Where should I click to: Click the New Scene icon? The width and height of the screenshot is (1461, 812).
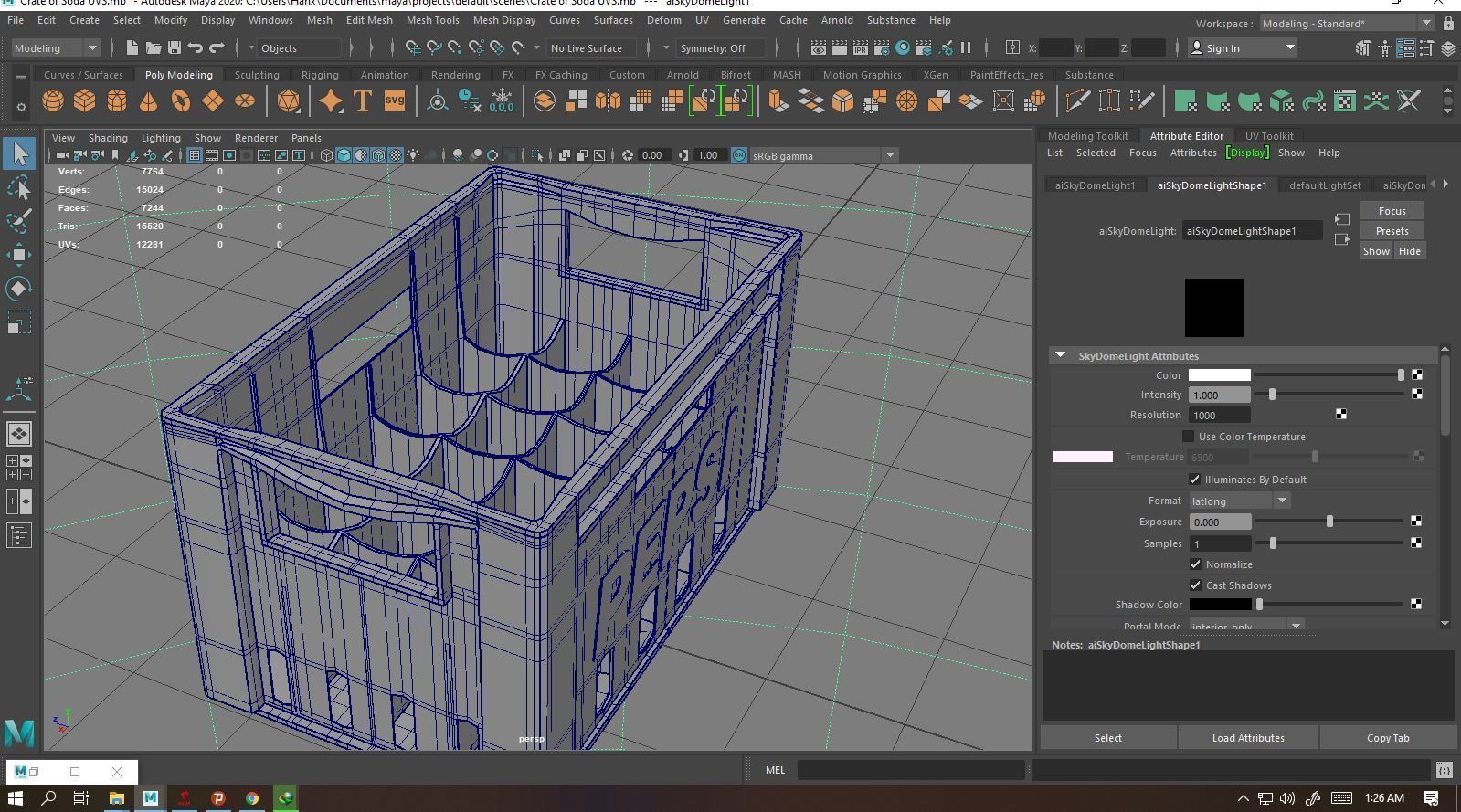[x=132, y=47]
